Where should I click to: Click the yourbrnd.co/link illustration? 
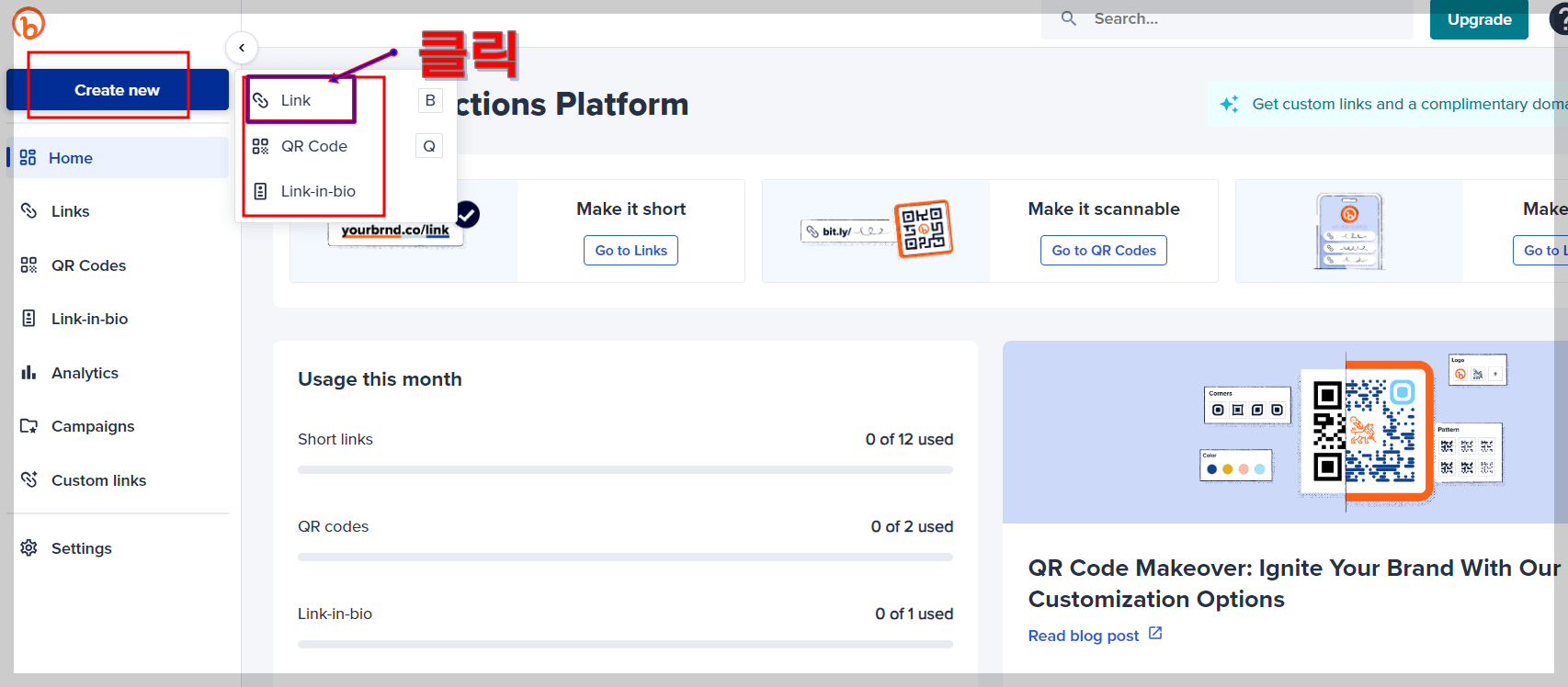(395, 231)
